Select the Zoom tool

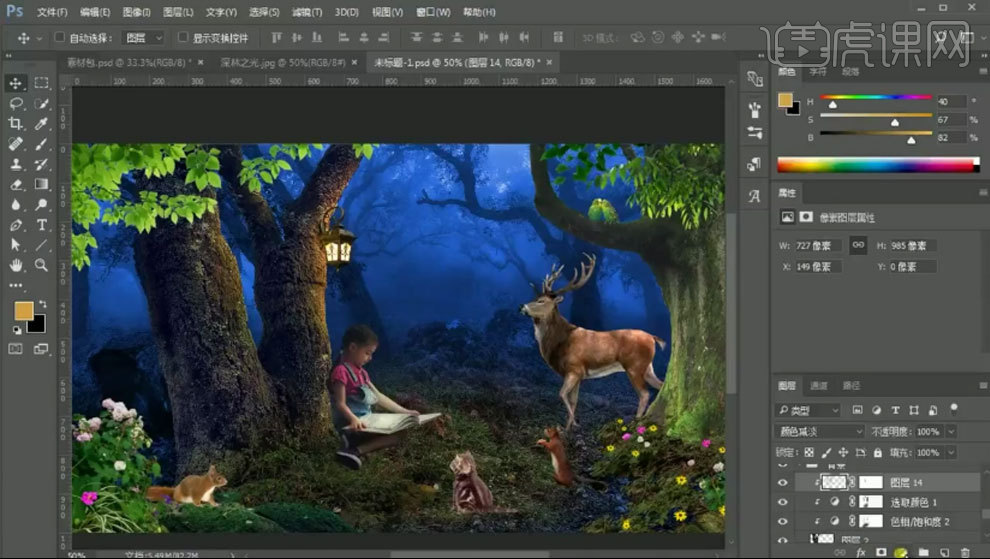point(42,265)
